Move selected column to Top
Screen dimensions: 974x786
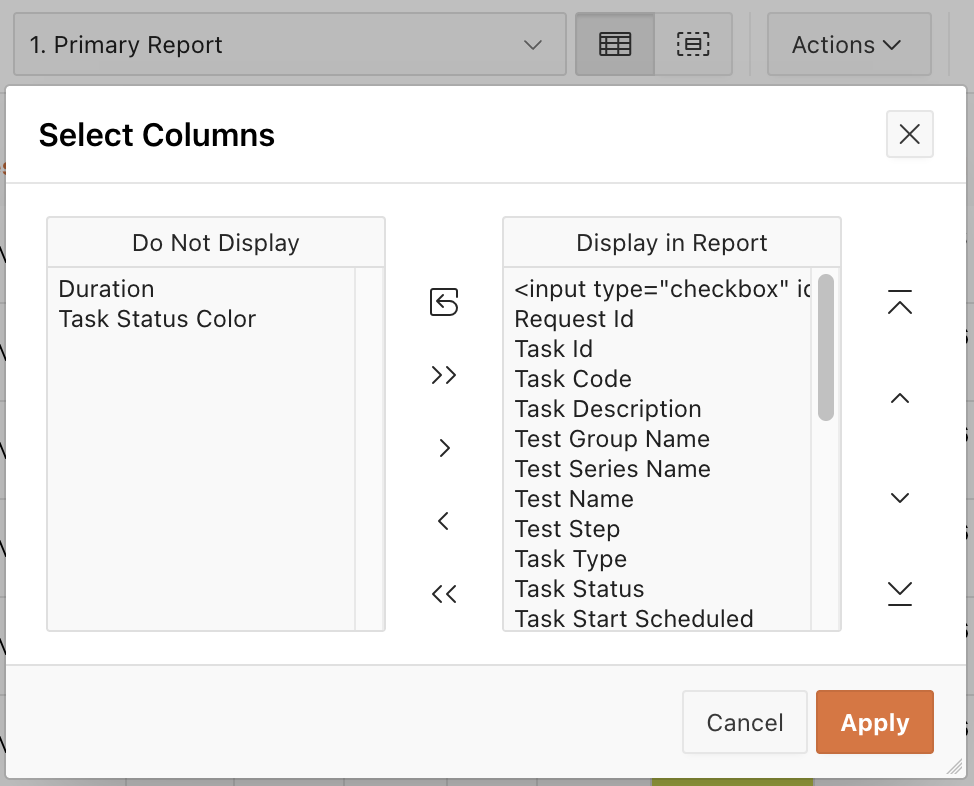900,302
